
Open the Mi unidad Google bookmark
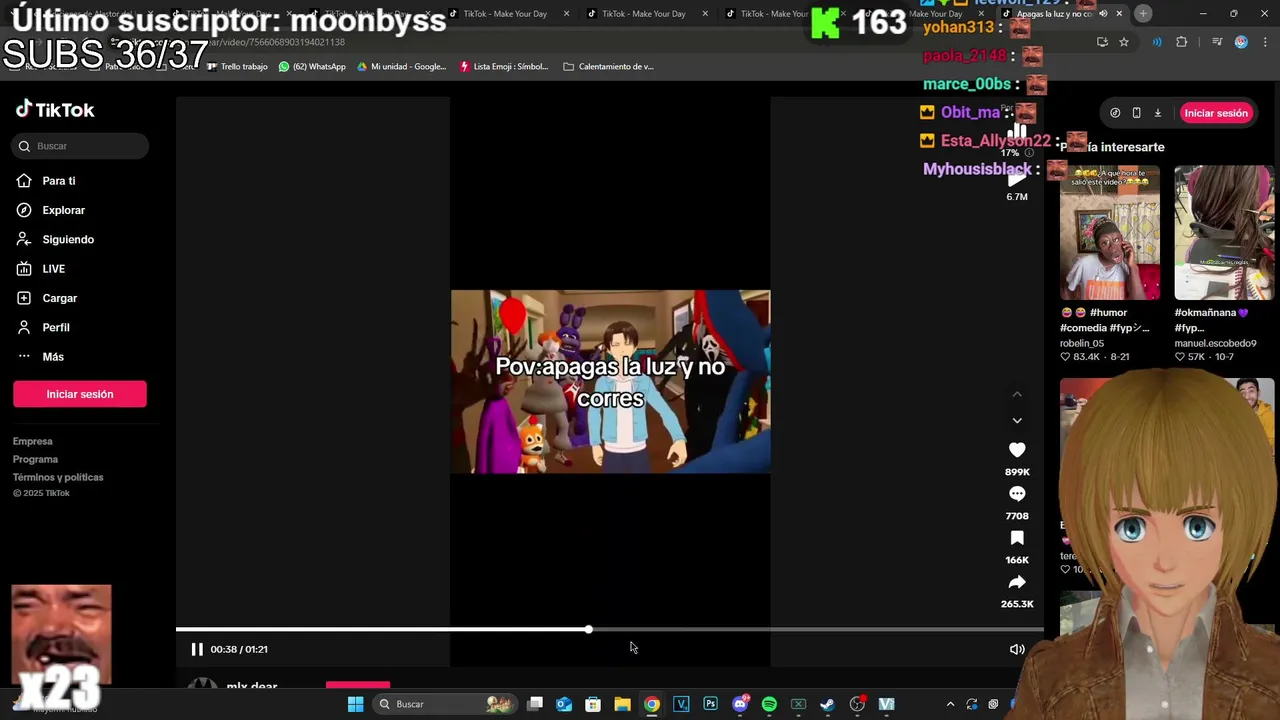pos(402,67)
